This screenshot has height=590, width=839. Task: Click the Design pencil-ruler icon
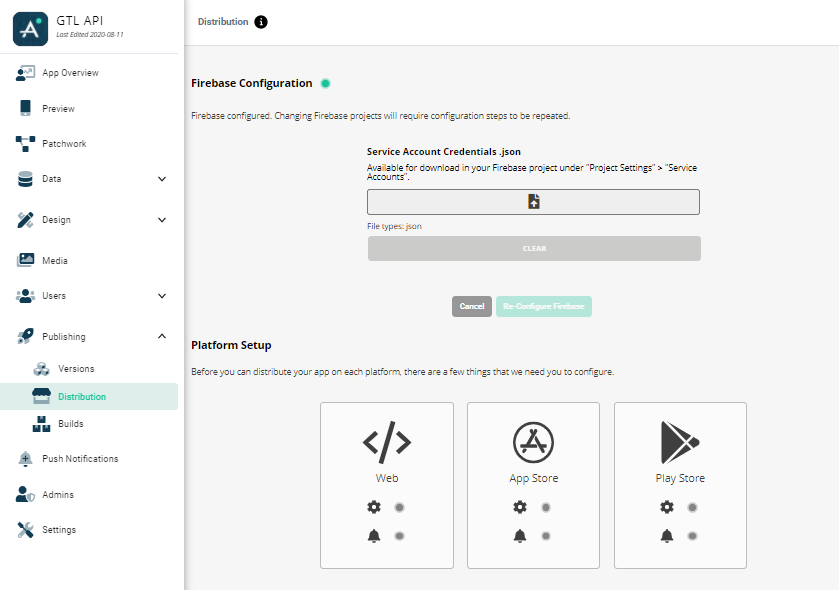point(25,220)
